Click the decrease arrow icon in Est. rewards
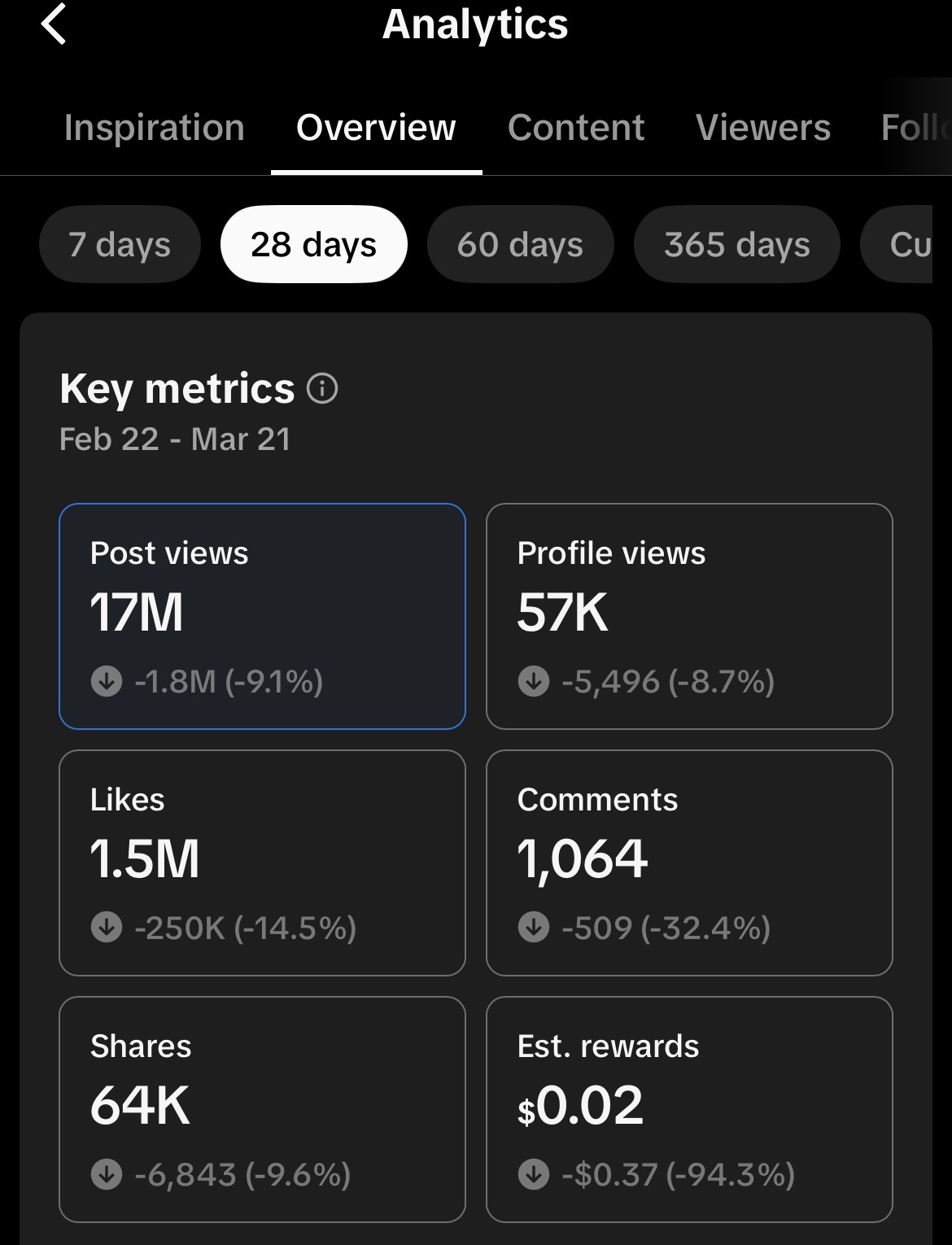 tap(534, 1174)
